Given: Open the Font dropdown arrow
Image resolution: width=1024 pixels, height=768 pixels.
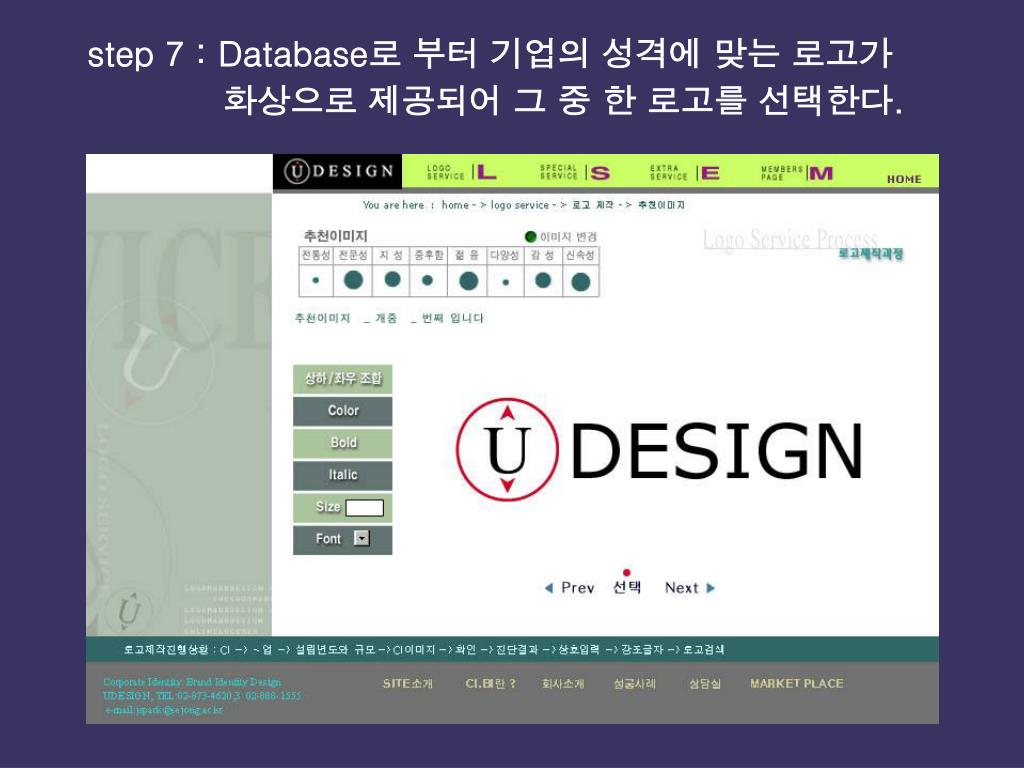Looking at the screenshot, I should (x=362, y=538).
